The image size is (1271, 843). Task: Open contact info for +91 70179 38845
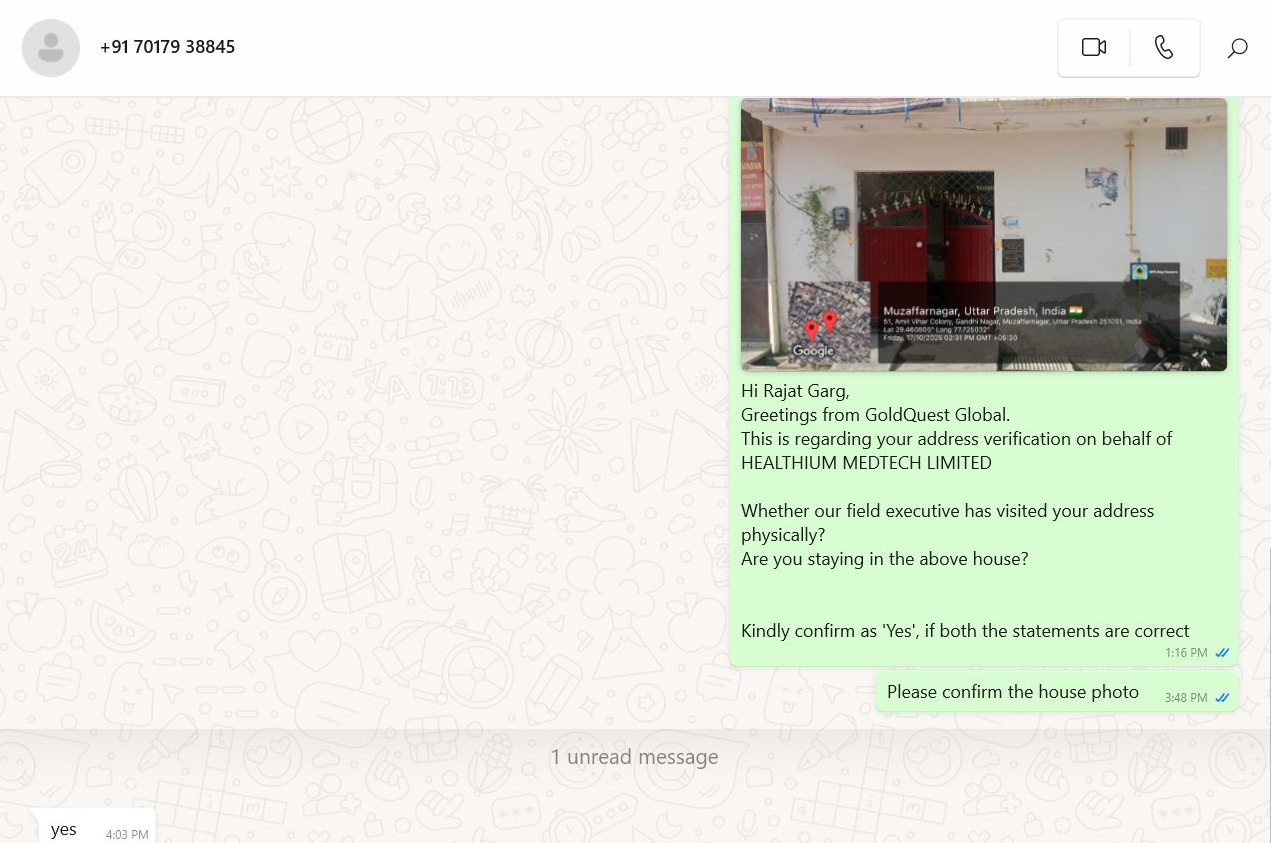click(x=167, y=47)
